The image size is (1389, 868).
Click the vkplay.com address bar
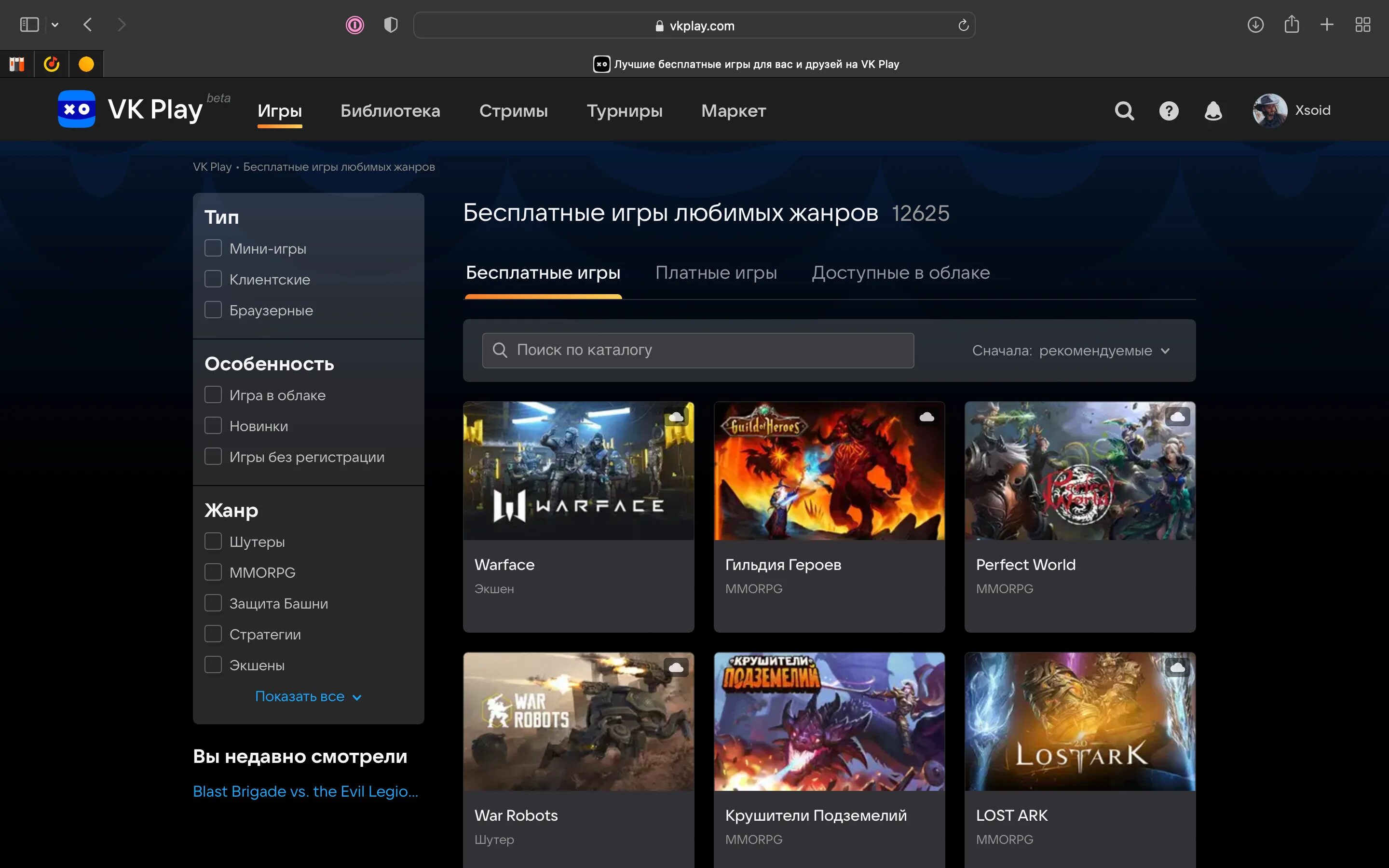(694, 25)
